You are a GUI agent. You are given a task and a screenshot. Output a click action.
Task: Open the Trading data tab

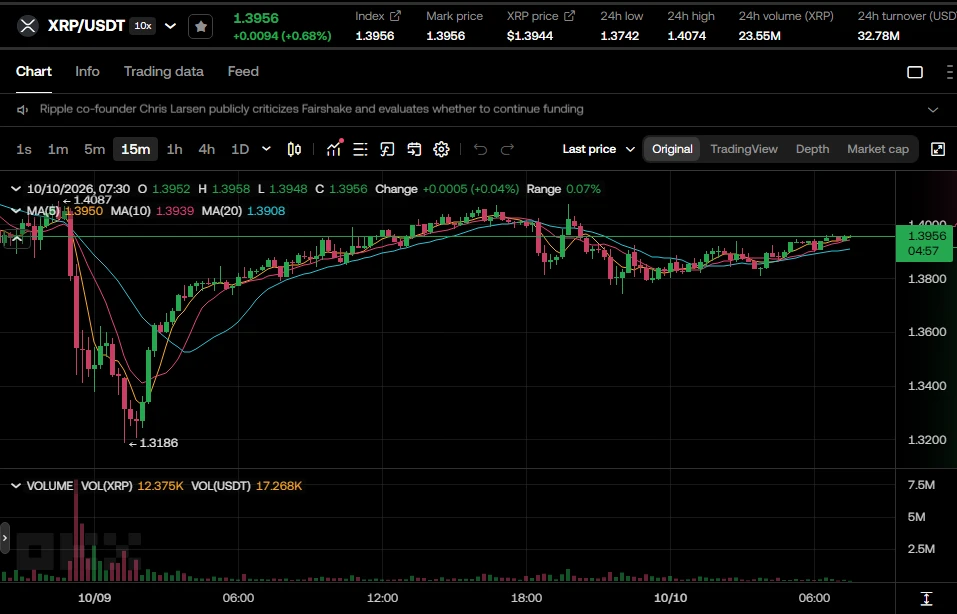click(x=164, y=71)
